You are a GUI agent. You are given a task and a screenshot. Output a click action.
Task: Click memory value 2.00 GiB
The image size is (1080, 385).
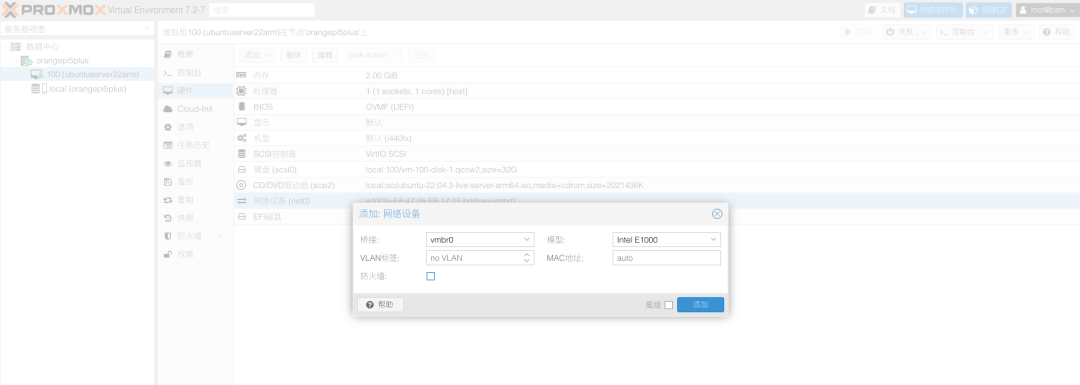(381, 75)
